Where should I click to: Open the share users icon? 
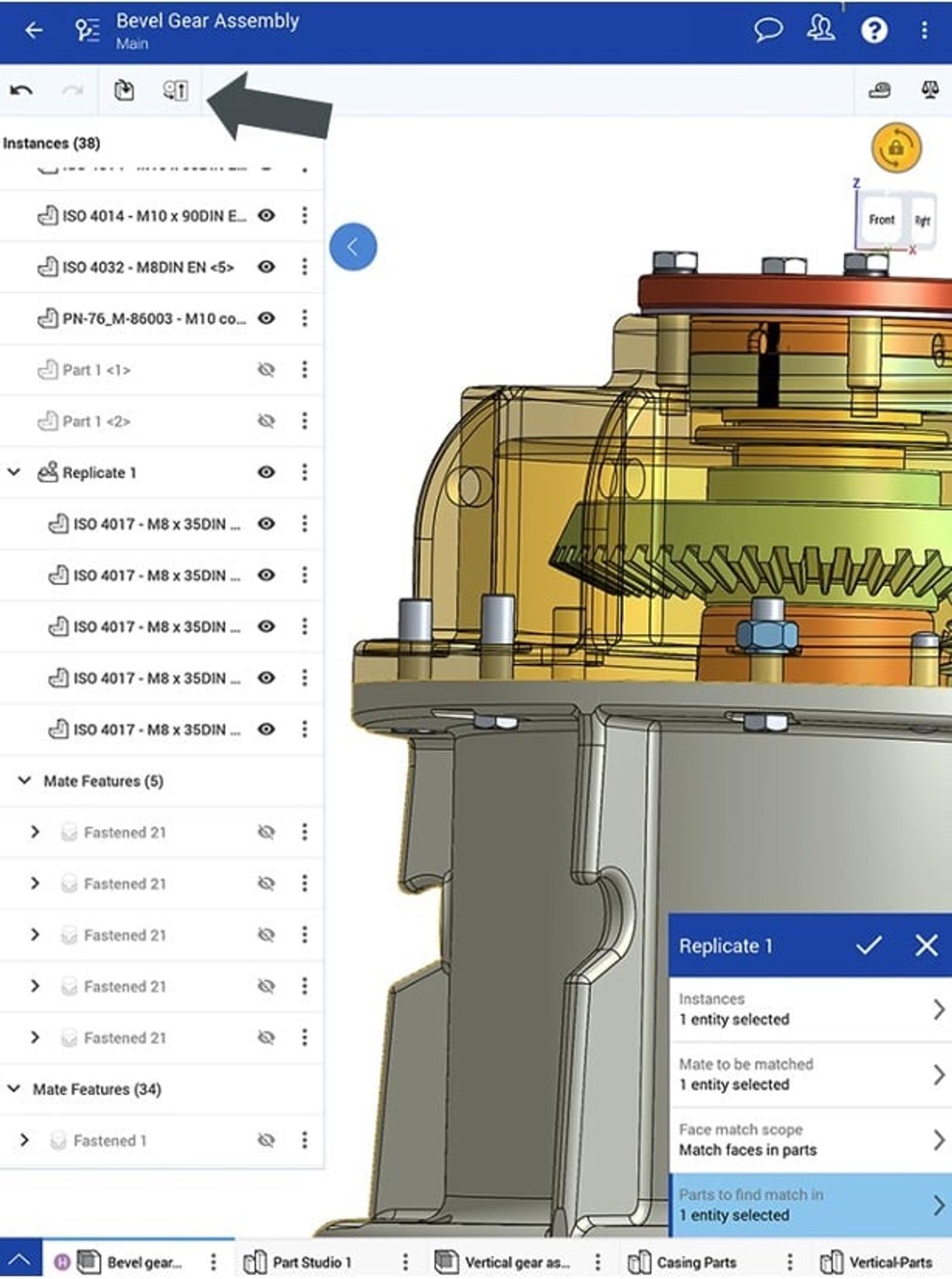pos(821,30)
